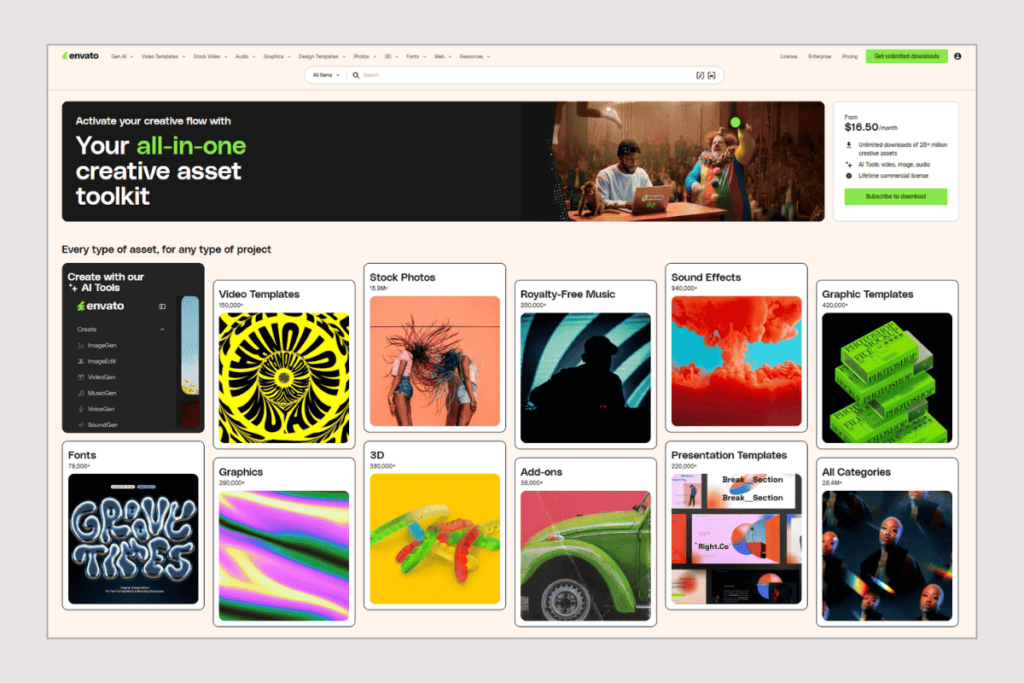The height and width of the screenshot is (683, 1024).
Task: Expand the Photos nav dropdown
Action: click(364, 57)
